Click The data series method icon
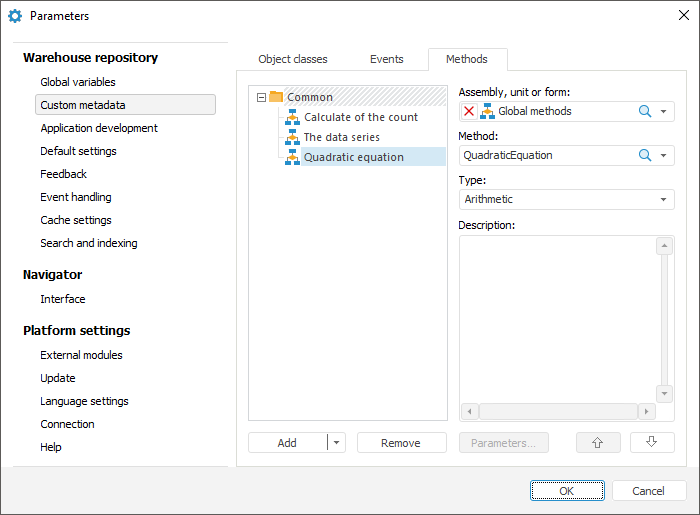The height and width of the screenshot is (515, 700). click(x=292, y=137)
